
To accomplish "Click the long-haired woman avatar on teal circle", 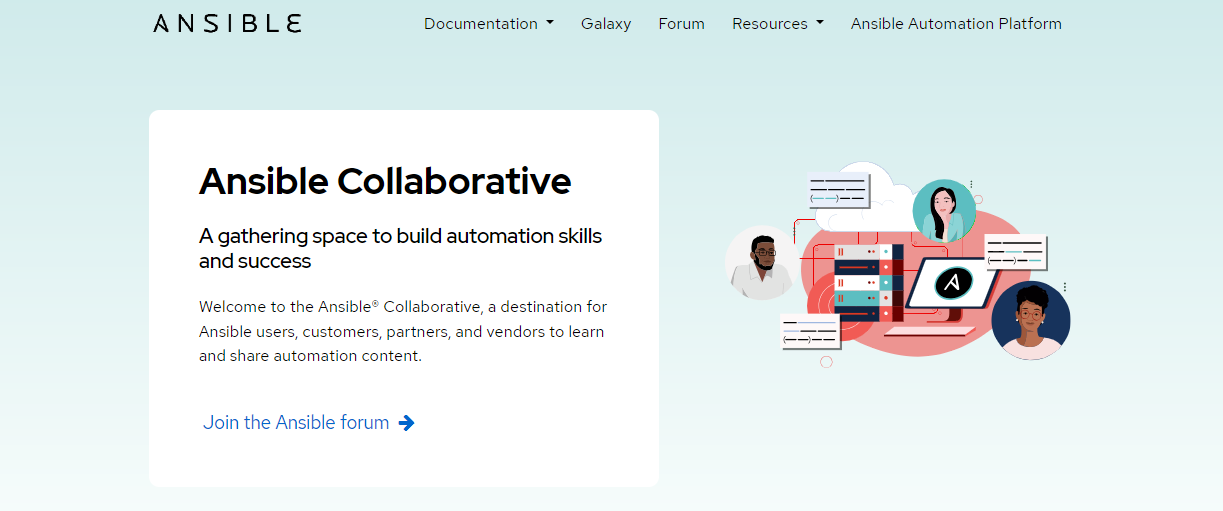I will click(944, 211).
